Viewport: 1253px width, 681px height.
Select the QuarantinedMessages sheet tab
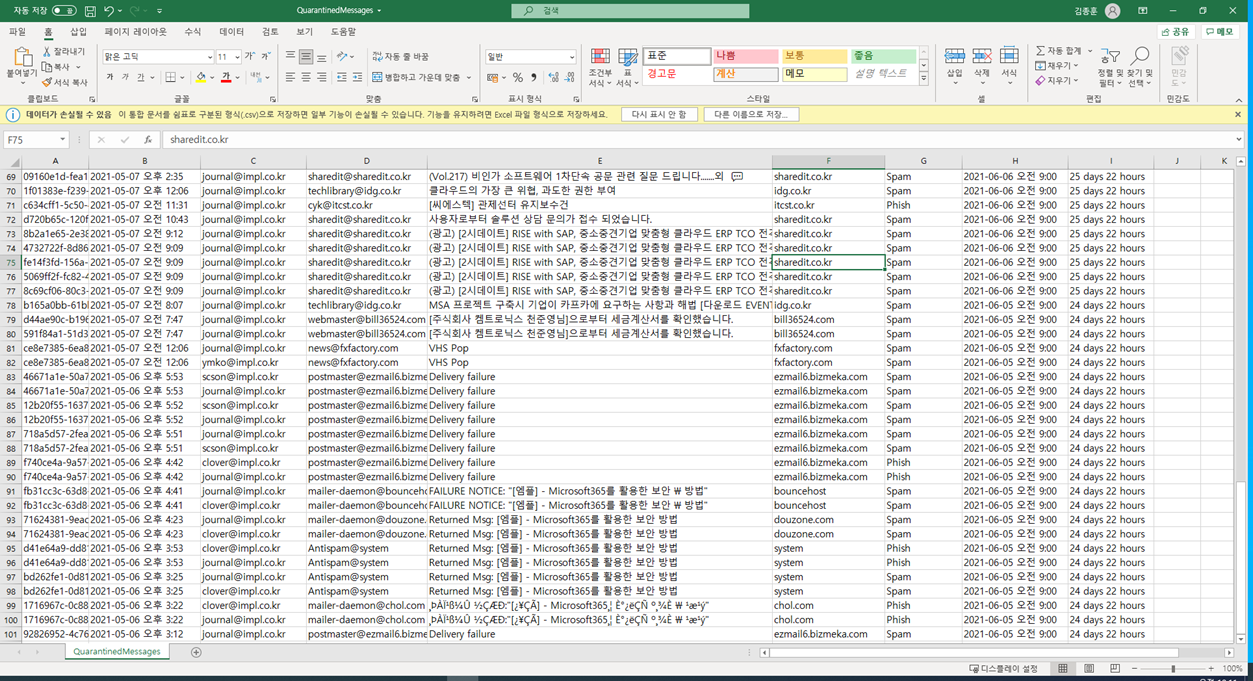[x=118, y=652]
